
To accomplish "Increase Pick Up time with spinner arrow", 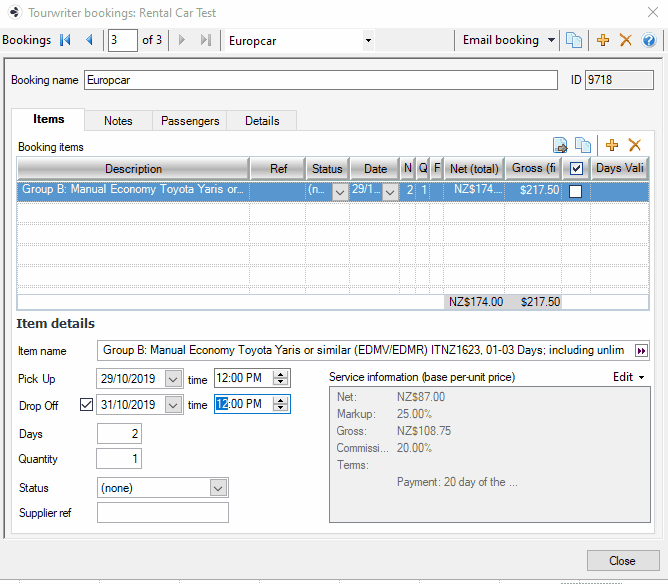I will [x=281, y=375].
